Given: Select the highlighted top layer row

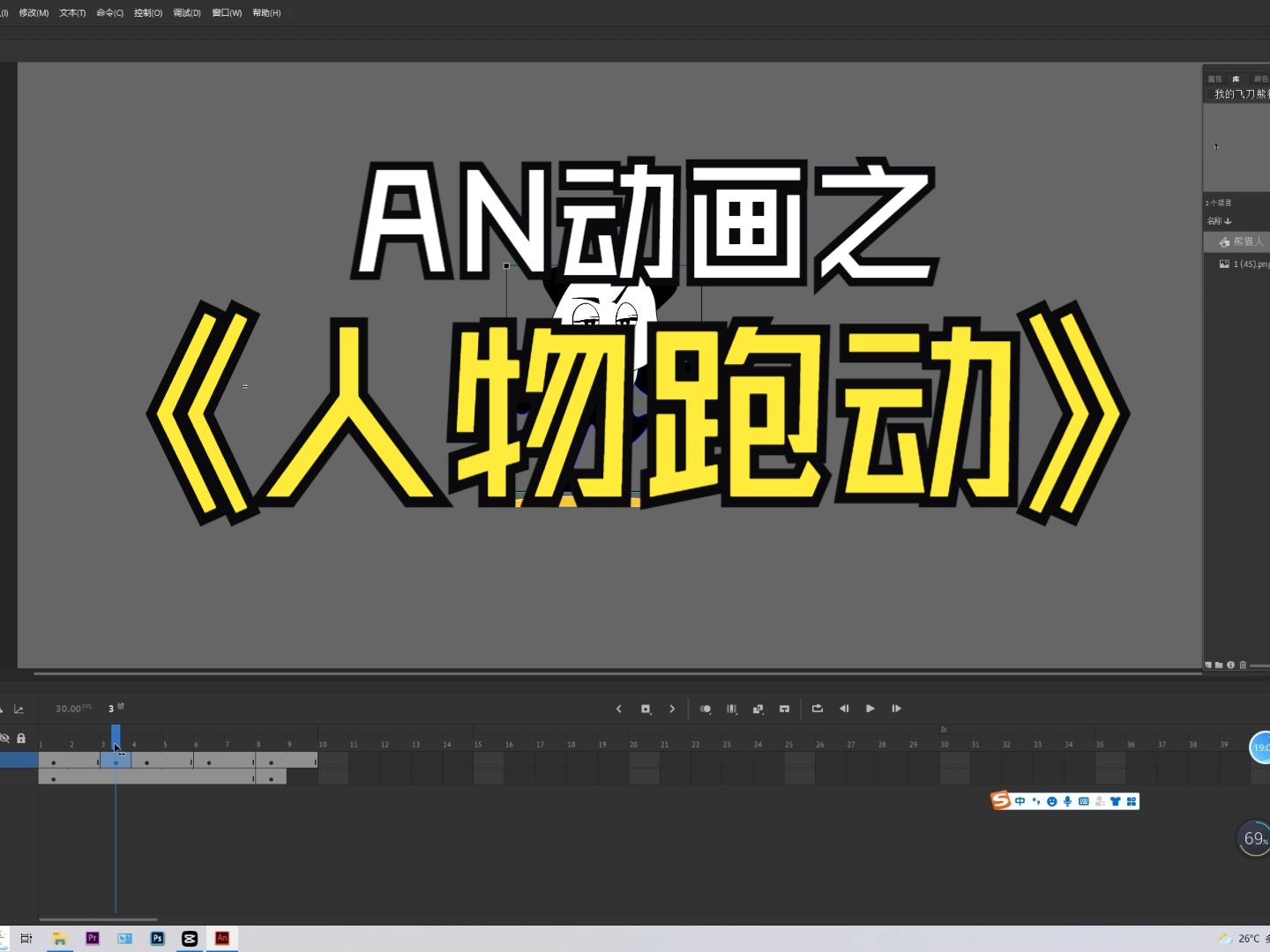Looking at the screenshot, I should pyautogui.click(x=19, y=760).
